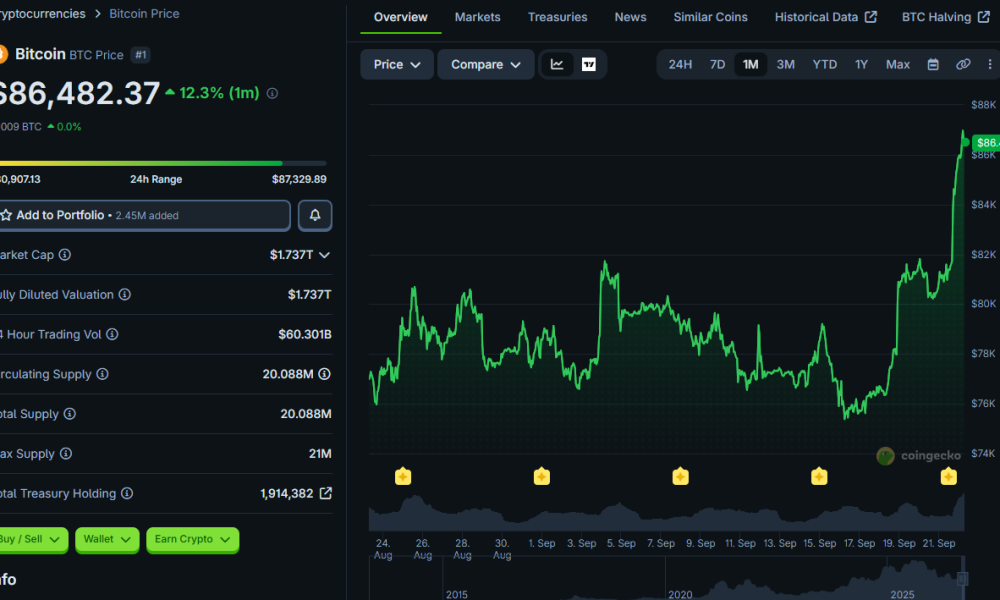Select the 1Y time range
The width and height of the screenshot is (1000, 600).
click(x=861, y=64)
